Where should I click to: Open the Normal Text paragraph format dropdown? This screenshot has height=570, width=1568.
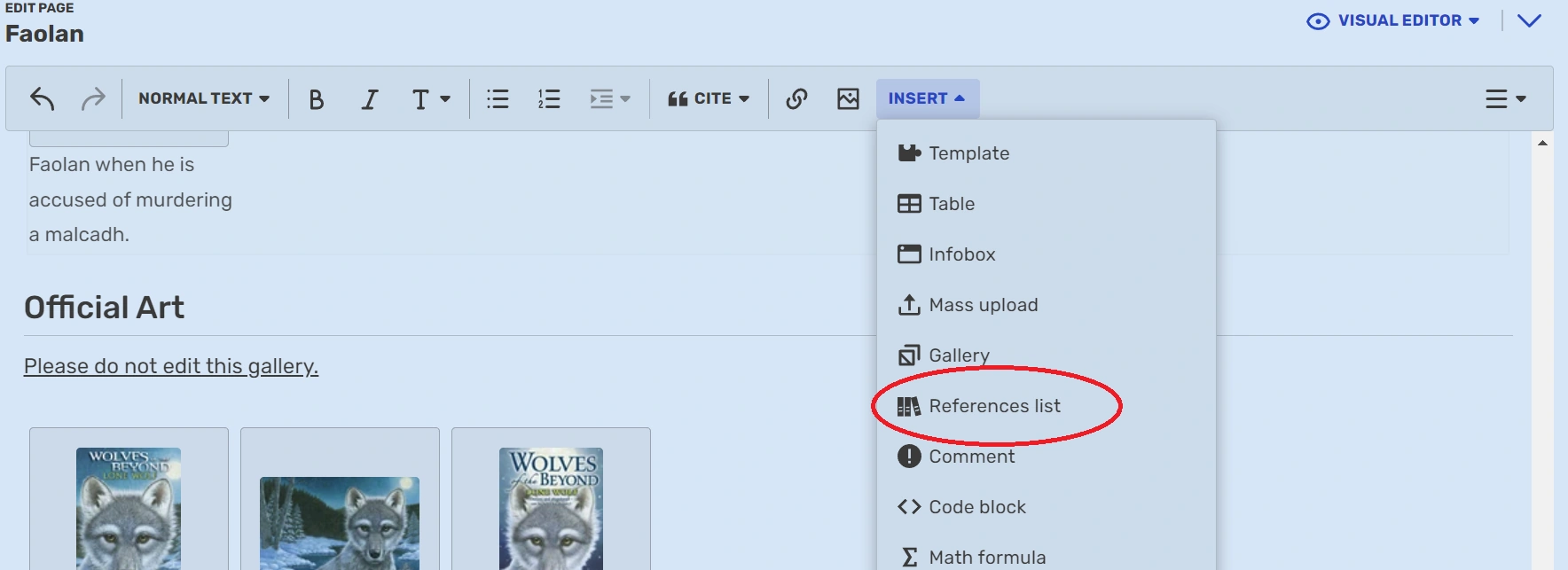204,98
